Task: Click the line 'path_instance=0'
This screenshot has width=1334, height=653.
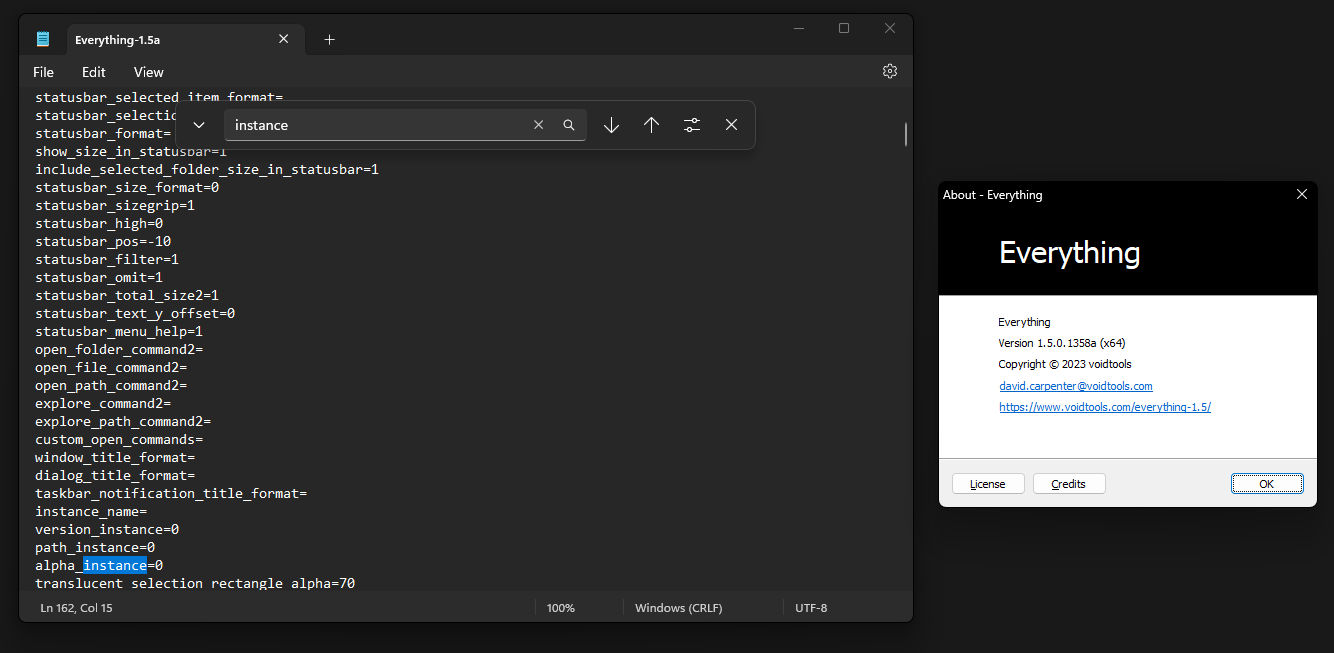Action: pos(95,547)
